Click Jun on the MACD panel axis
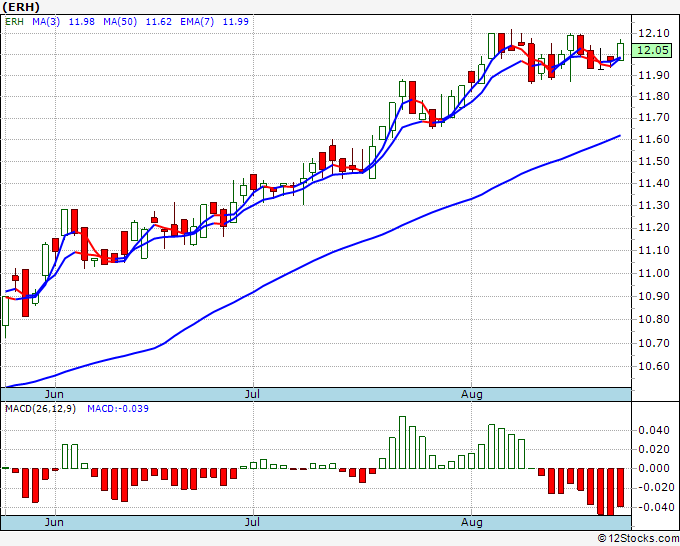The width and height of the screenshot is (680, 546). (x=54, y=522)
